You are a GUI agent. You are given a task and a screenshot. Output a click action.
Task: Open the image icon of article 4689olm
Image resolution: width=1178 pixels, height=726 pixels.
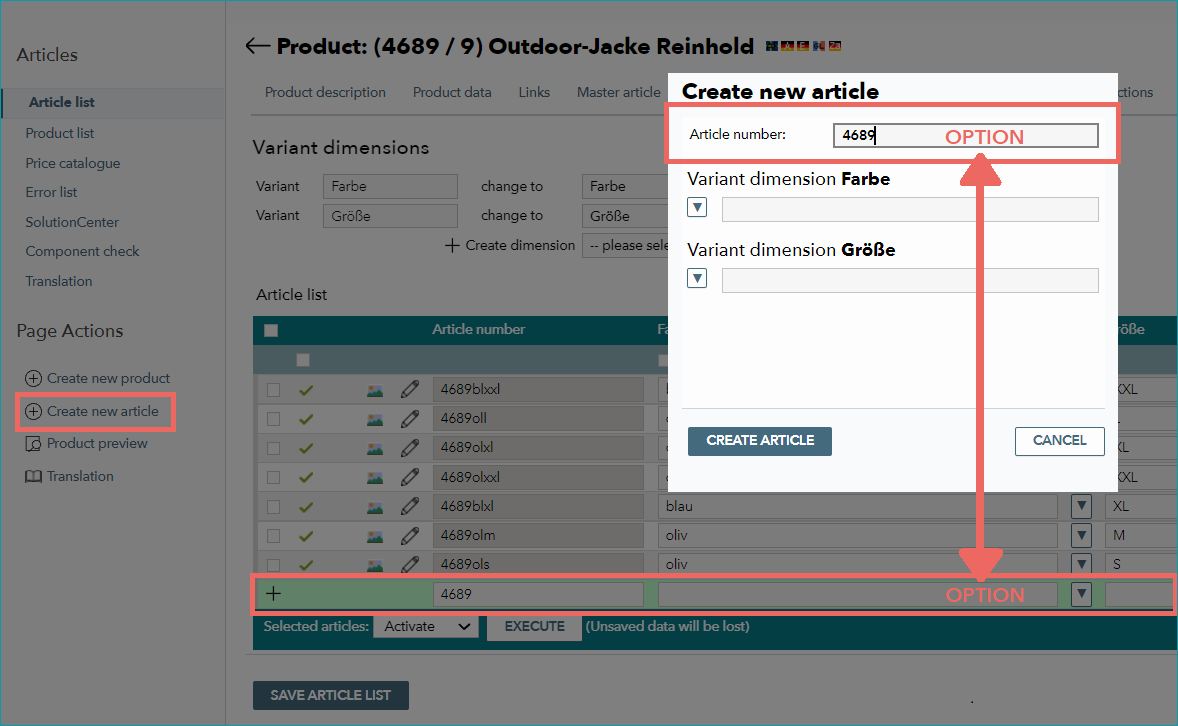click(374, 537)
